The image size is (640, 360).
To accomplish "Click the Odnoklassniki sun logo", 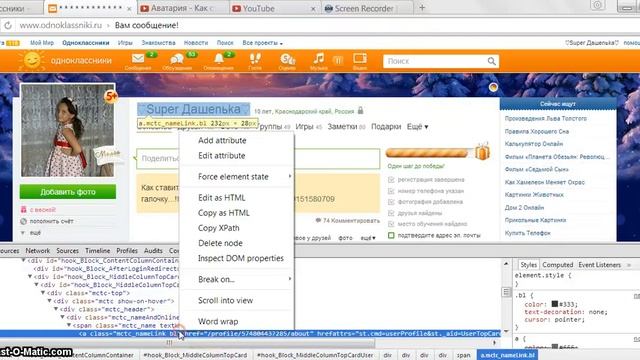I will point(32,60).
